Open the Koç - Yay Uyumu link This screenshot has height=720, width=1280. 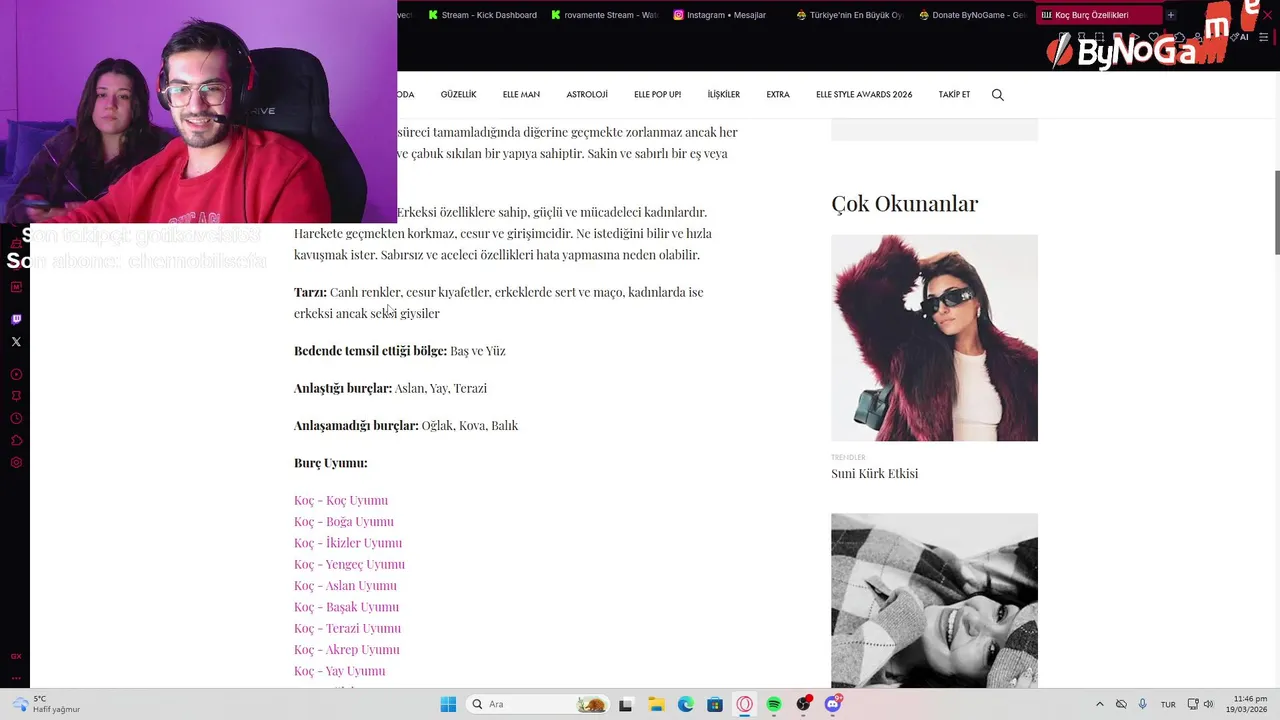click(x=340, y=671)
